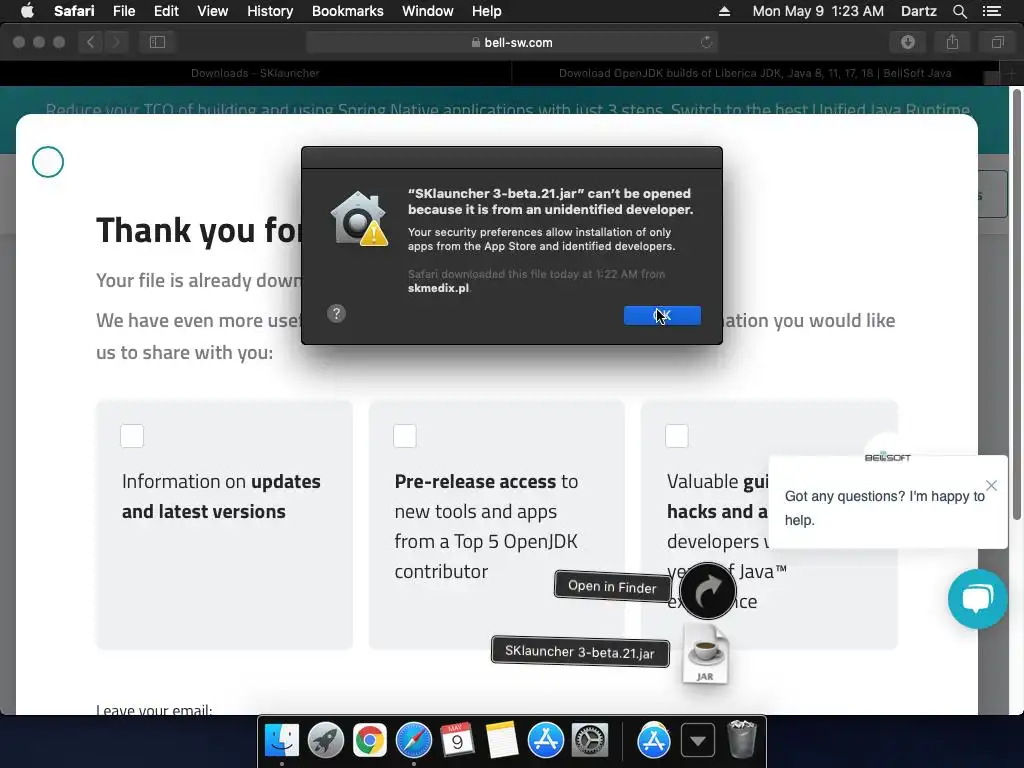The height and width of the screenshot is (768, 1024).
Task: Open the help question mark in dialog
Action: pos(336,313)
